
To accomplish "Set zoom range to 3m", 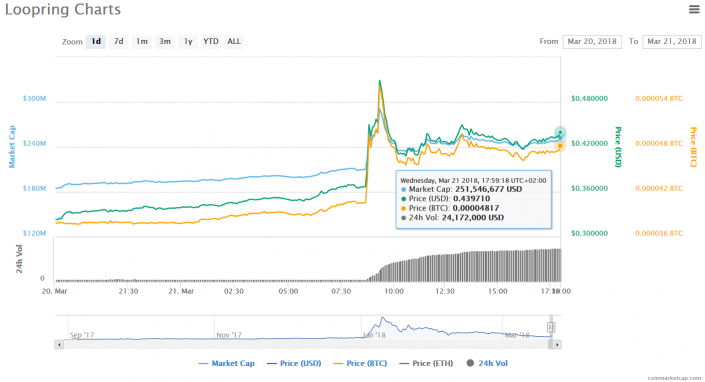I will (165, 41).
